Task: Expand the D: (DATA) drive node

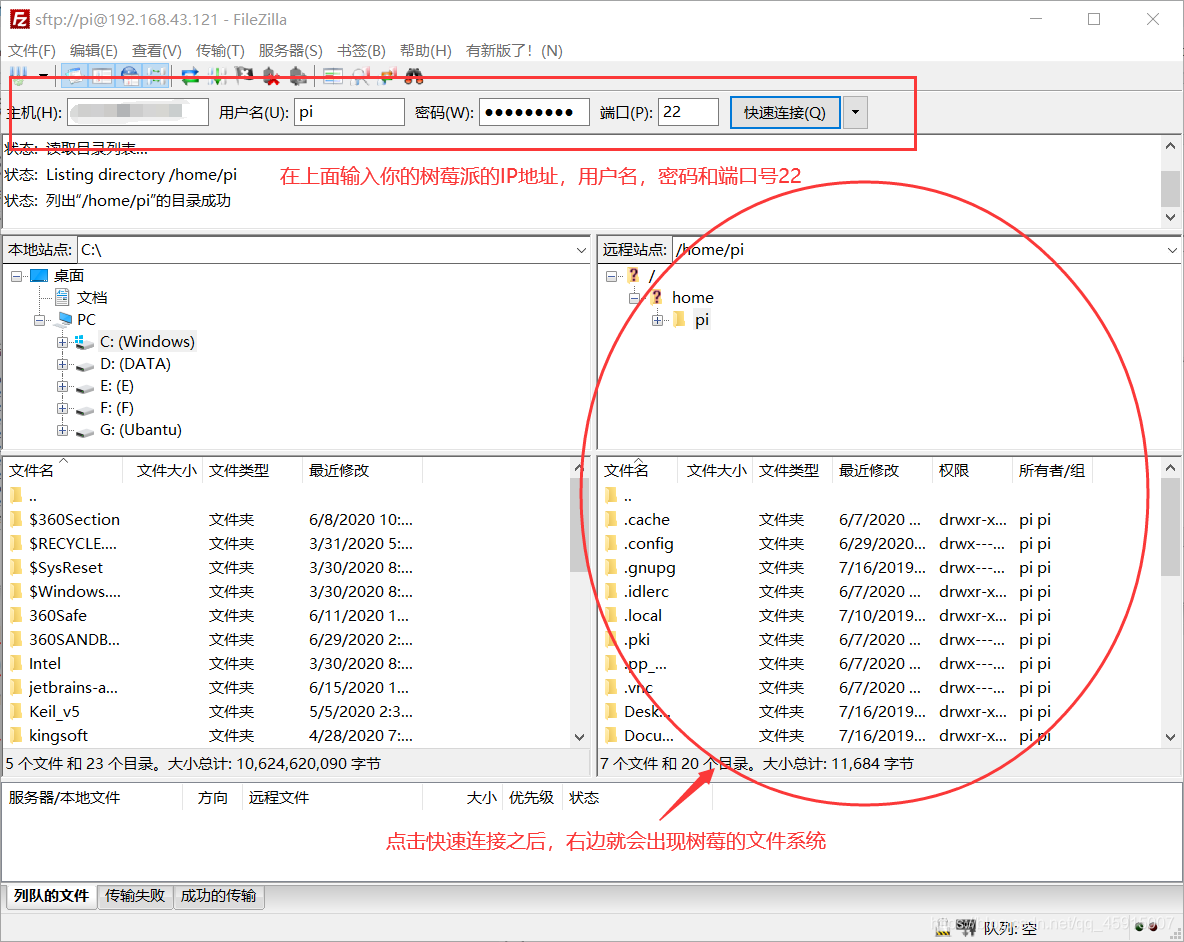Action: click(62, 365)
